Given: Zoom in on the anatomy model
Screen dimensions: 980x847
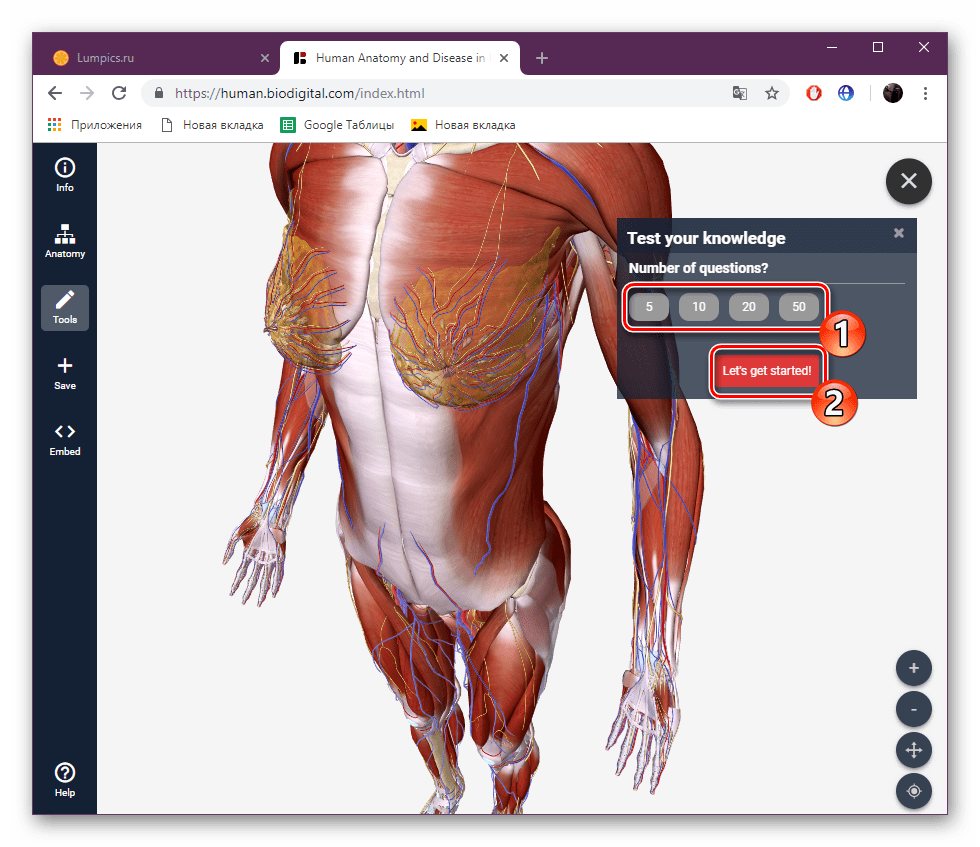Looking at the screenshot, I should point(913,668).
